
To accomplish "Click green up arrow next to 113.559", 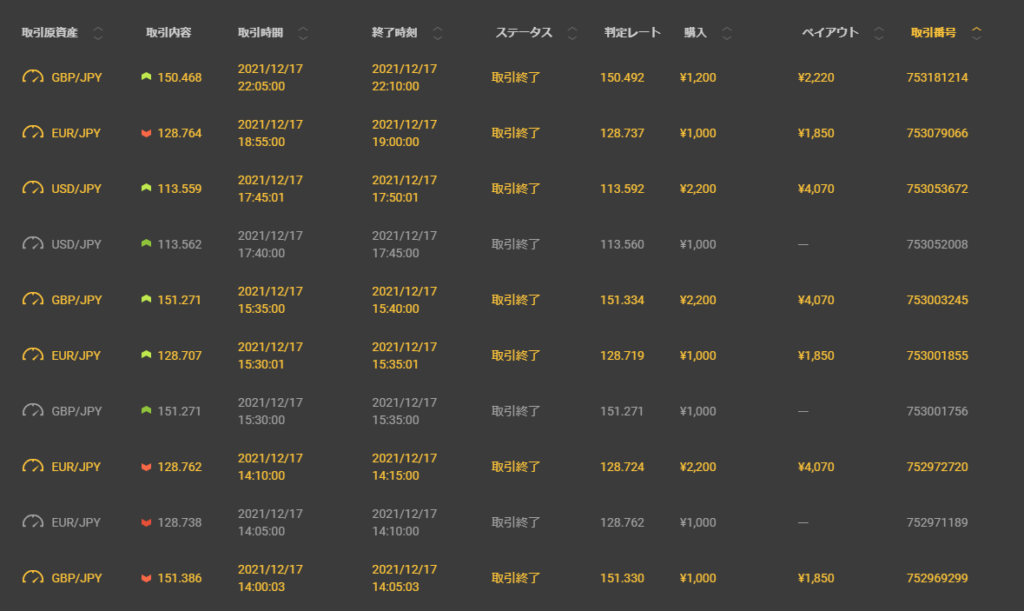I will click(146, 188).
